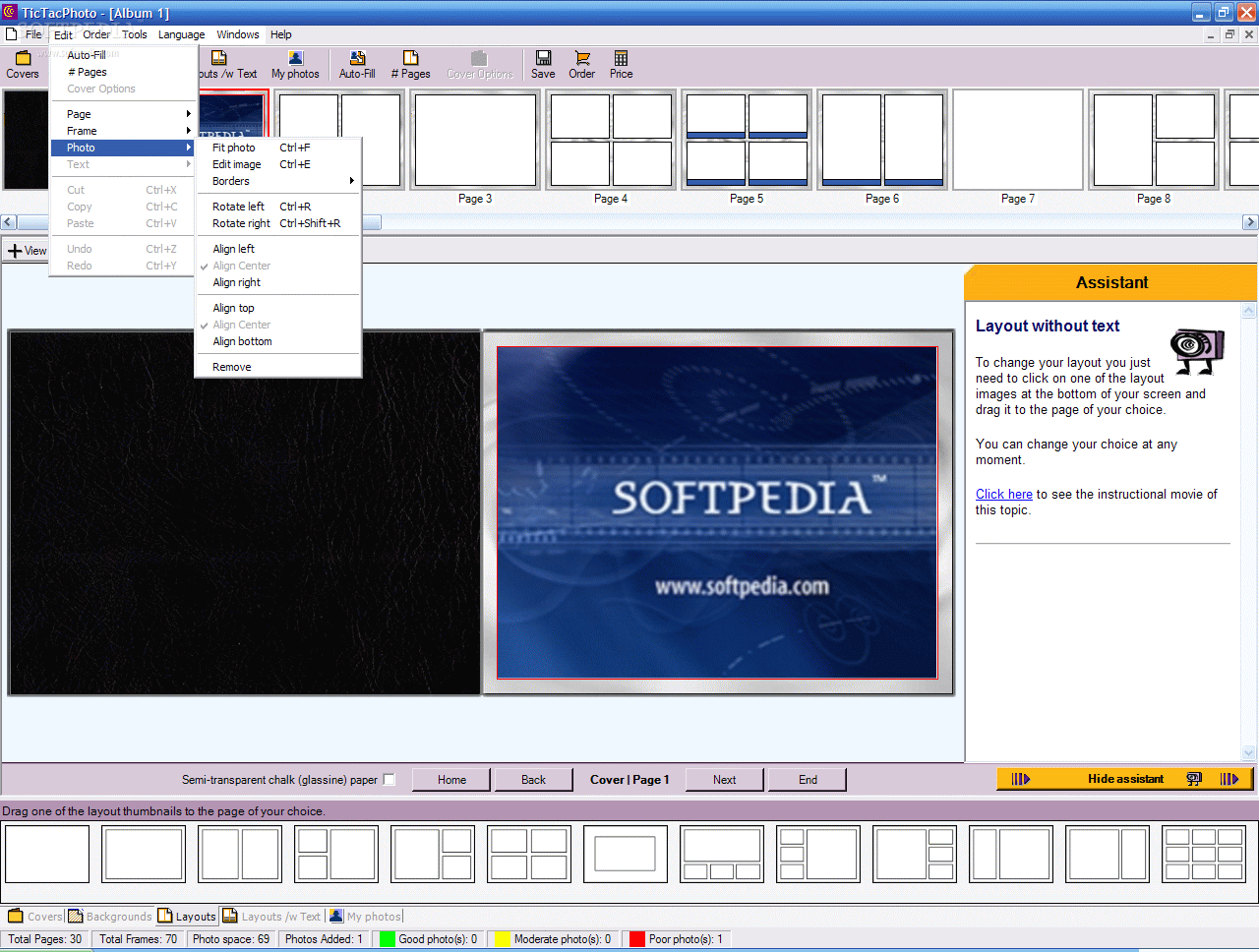Click the Home navigation button
Image resolution: width=1259 pixels, height=952 pixels.
(451, 780)
